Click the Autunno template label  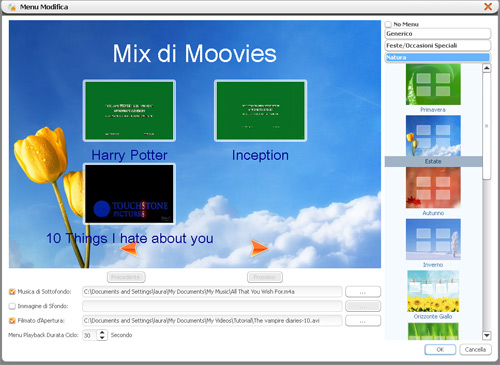[433, 213]
